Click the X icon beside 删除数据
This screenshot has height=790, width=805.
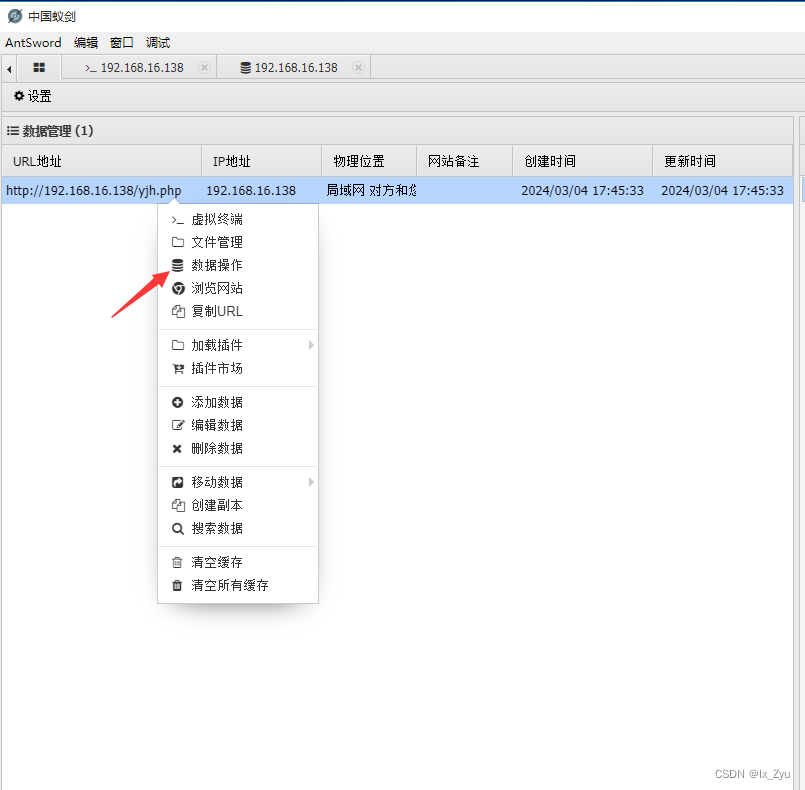(x=177, y=449)
